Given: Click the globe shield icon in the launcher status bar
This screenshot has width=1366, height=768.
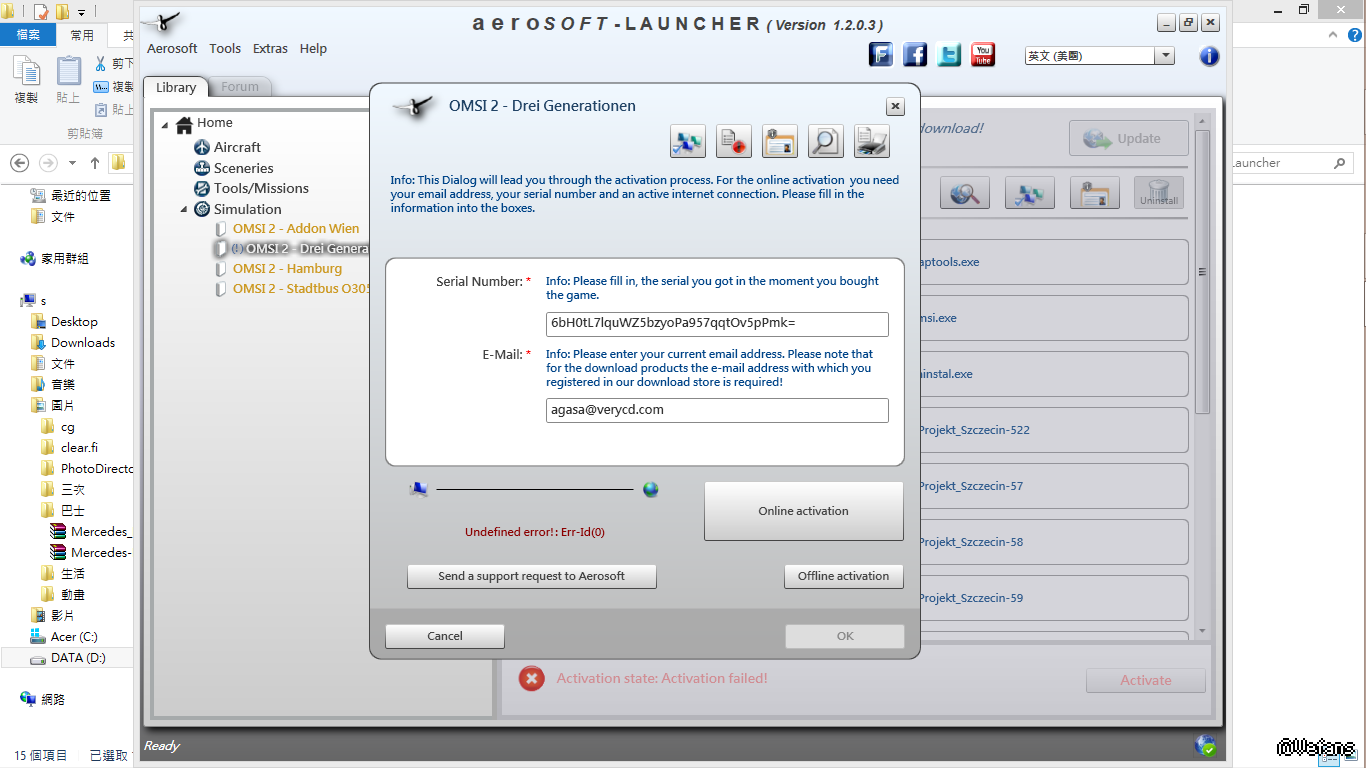Looking at the screenshot, I should click(1206, 745).
